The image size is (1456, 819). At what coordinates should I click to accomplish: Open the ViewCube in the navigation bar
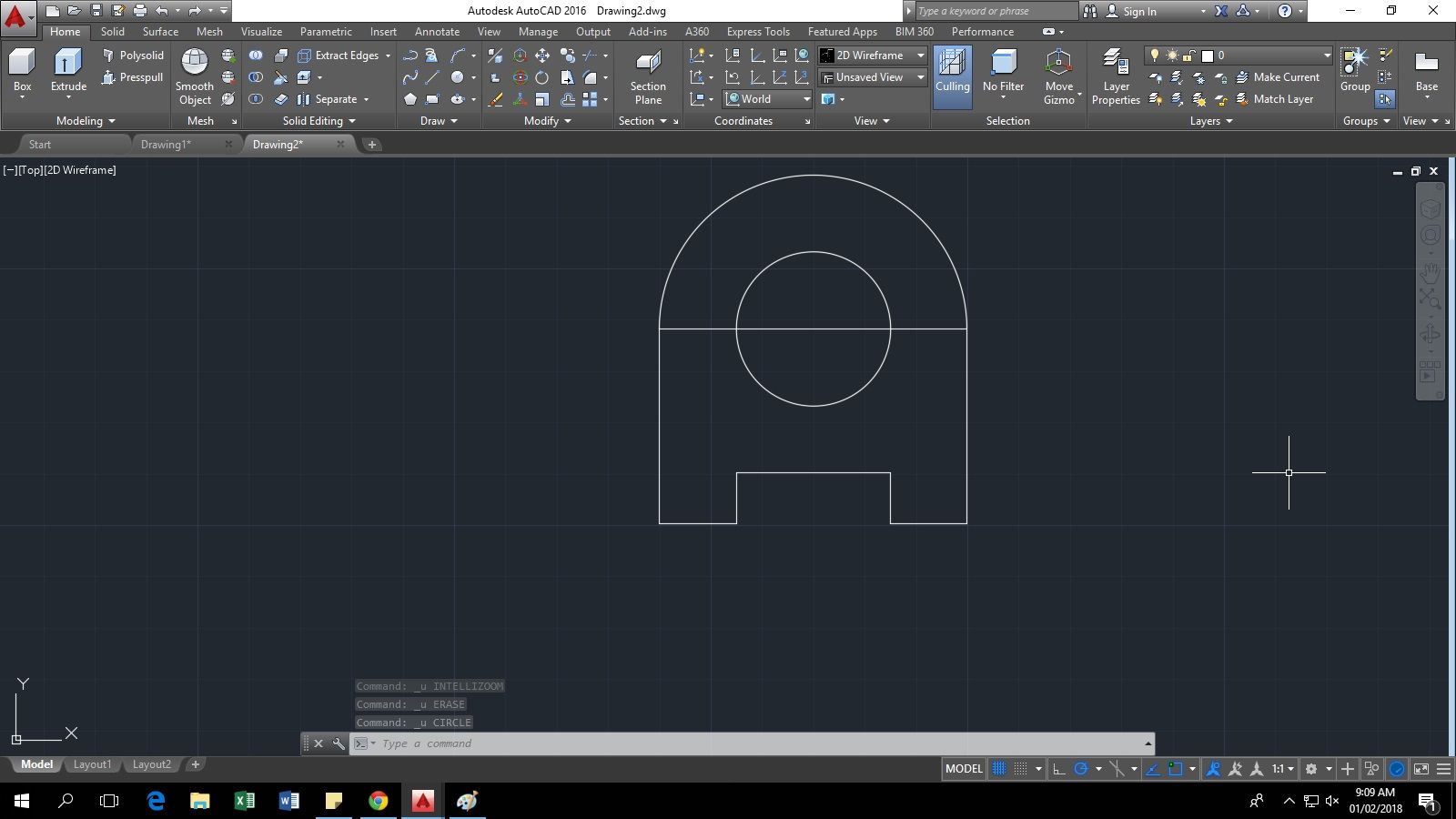click(1430, 209)
